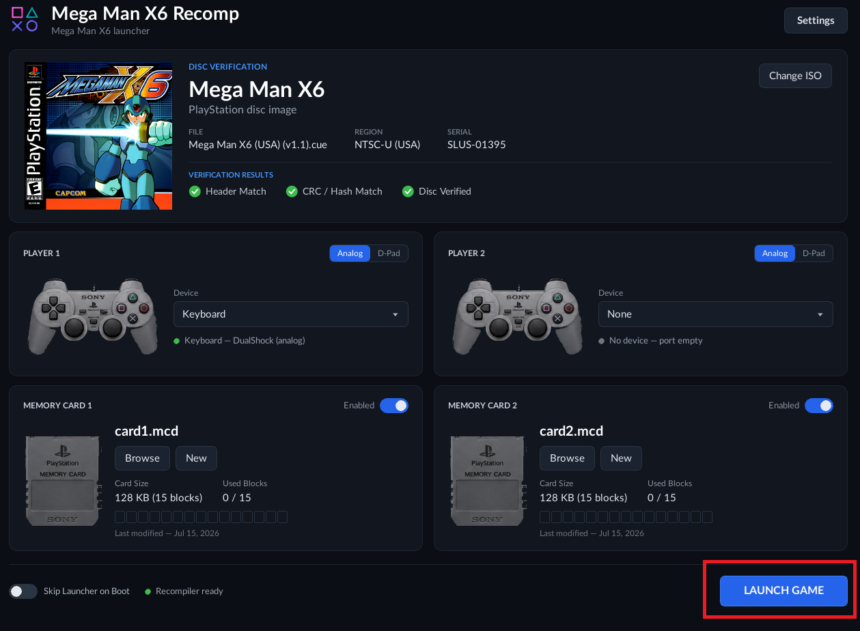
Task: Click the Change ISO button
Action: pyautogui.click(x=795, y=76)
